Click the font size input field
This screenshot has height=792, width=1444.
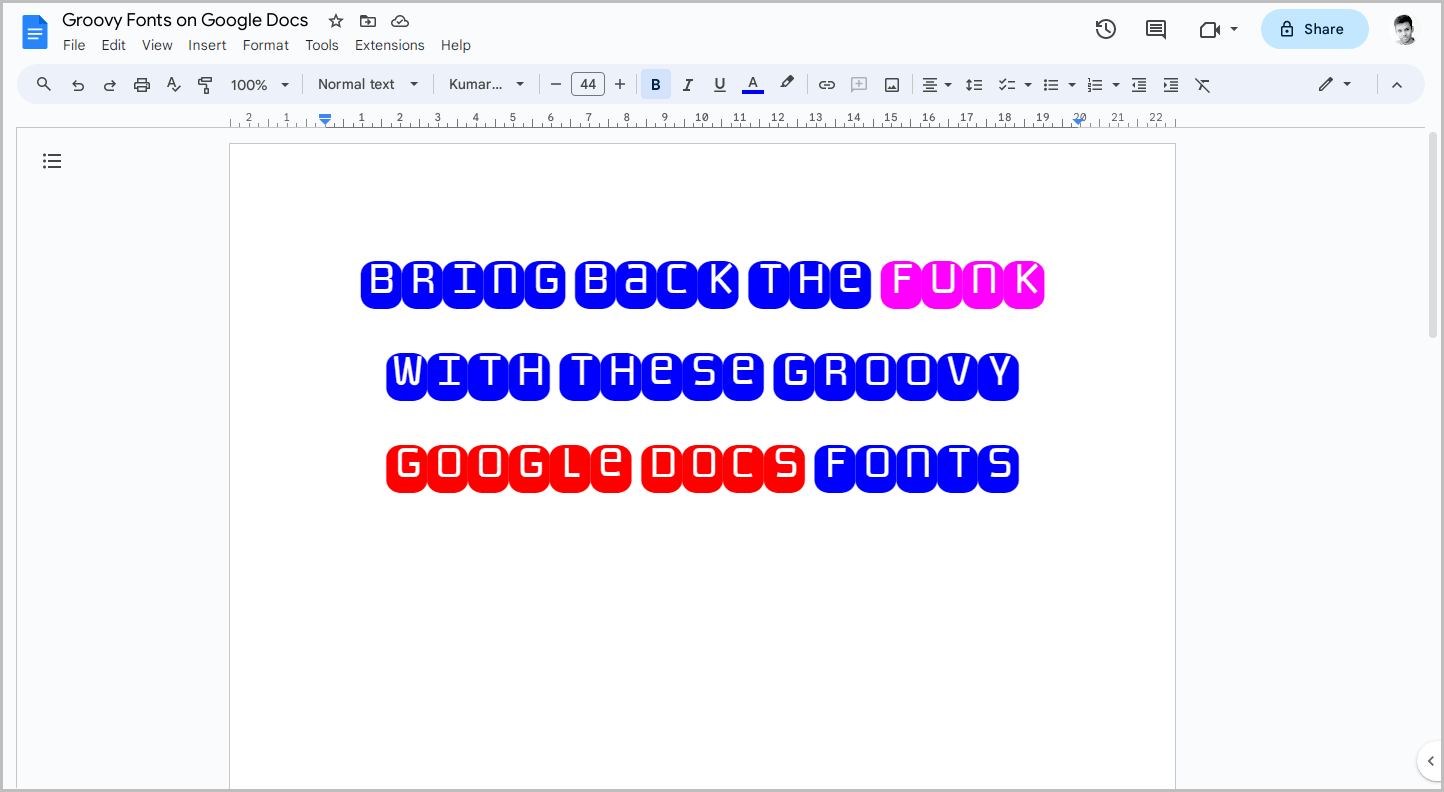[x=588, y=84]
